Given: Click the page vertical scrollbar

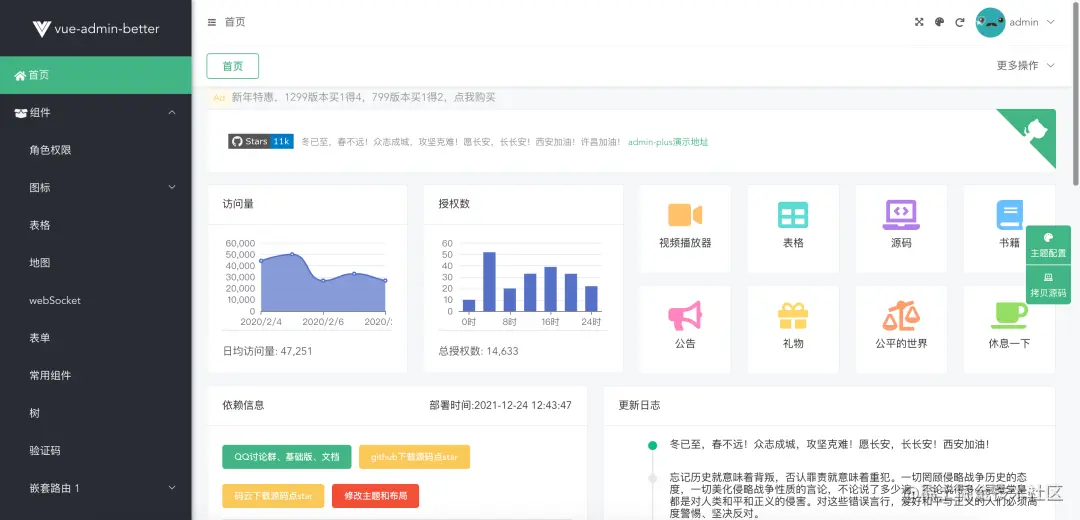Looking at the screenshot, I should pos(1076,93).
